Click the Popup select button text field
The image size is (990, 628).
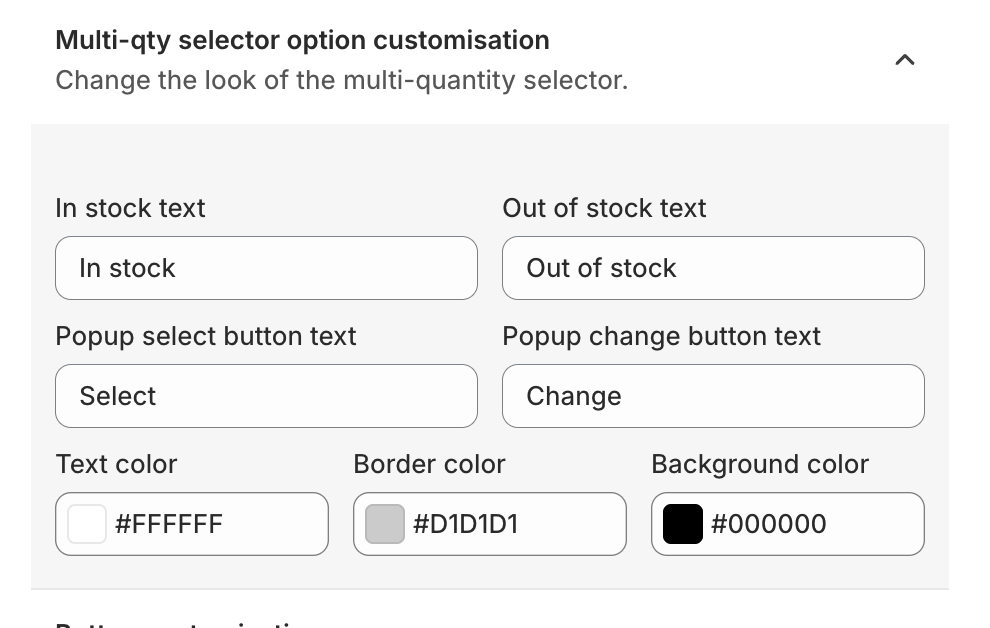tap(266, 396)
